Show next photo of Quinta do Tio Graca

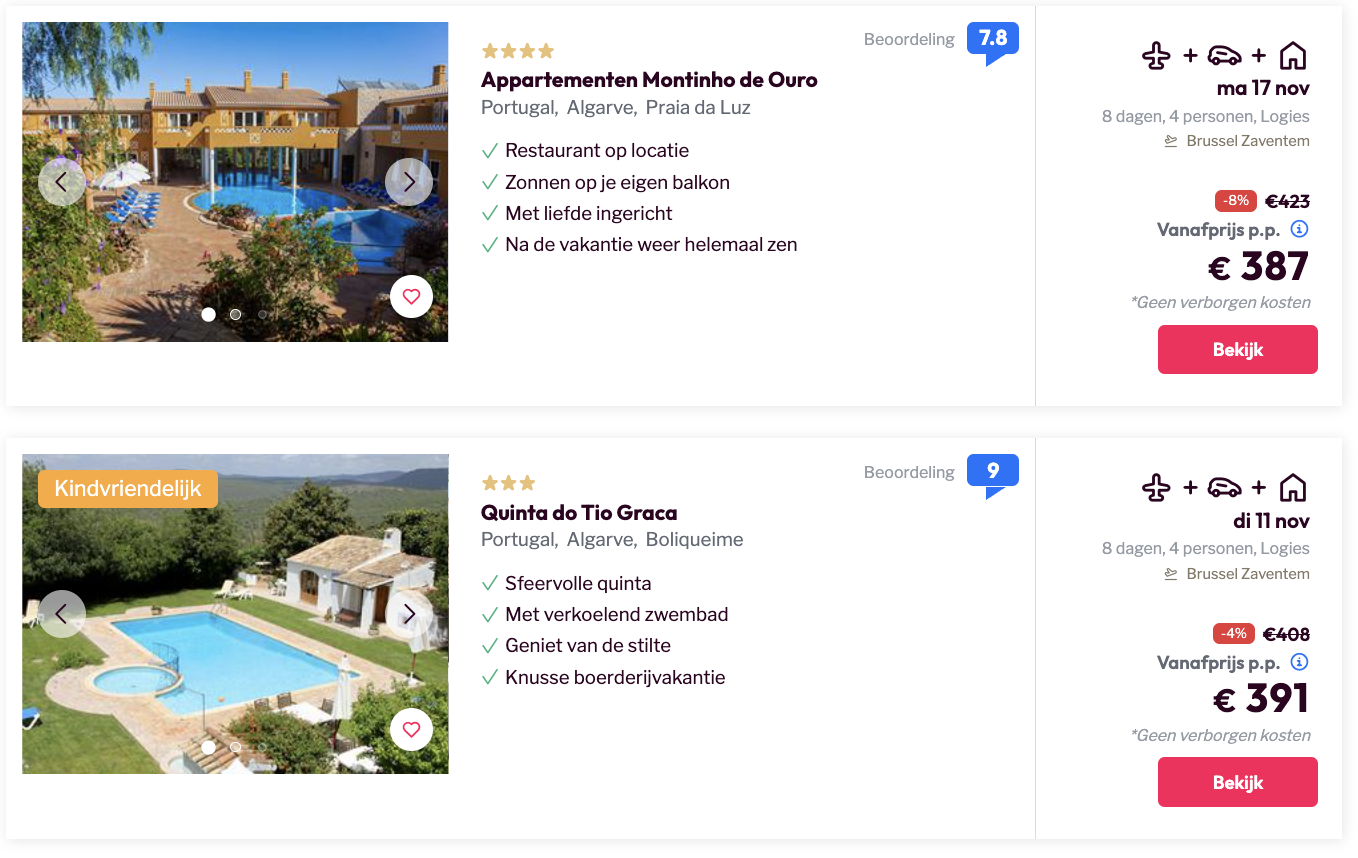click(x=409, y=614)
